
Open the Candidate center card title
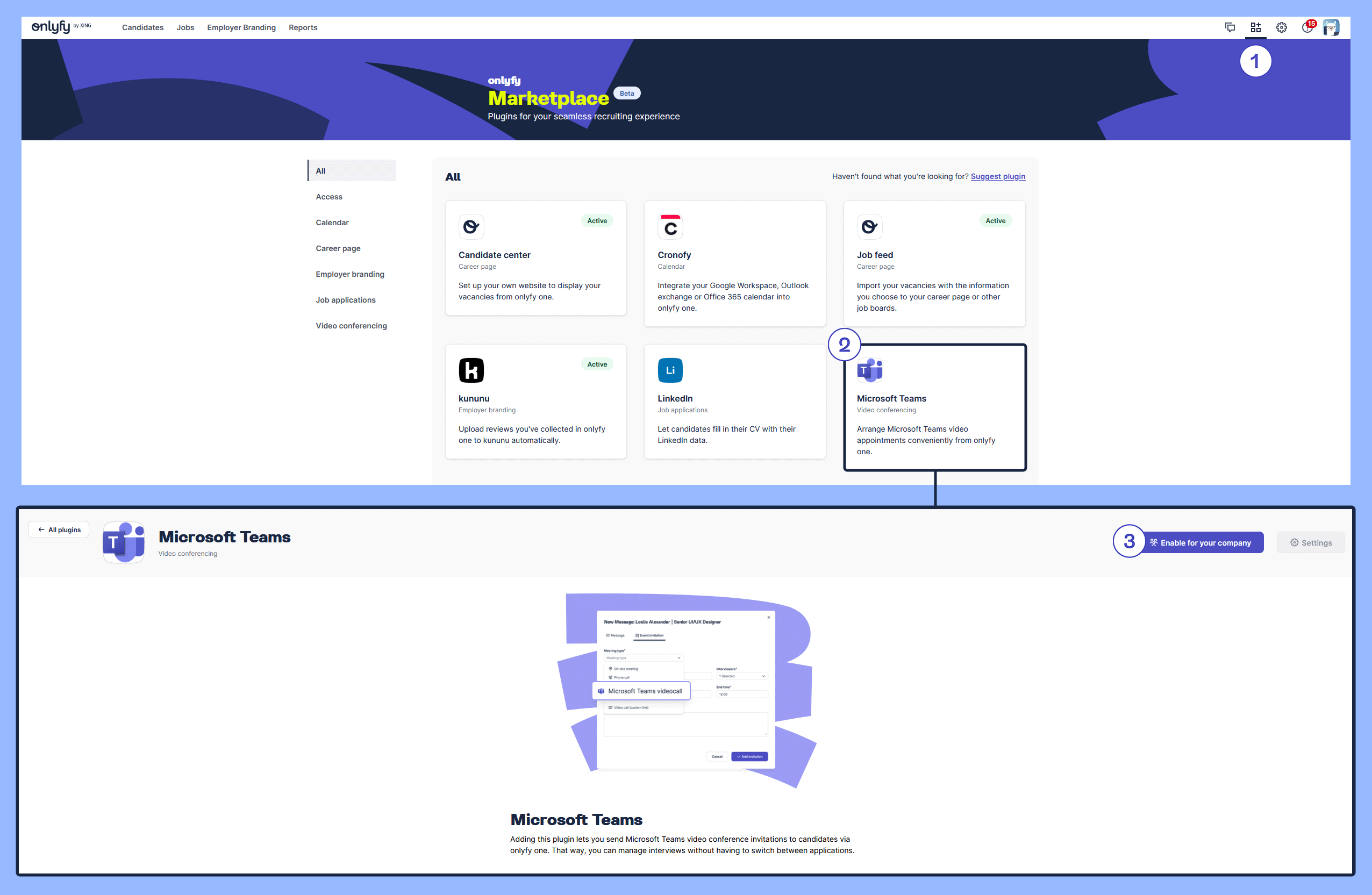(494, 255)
